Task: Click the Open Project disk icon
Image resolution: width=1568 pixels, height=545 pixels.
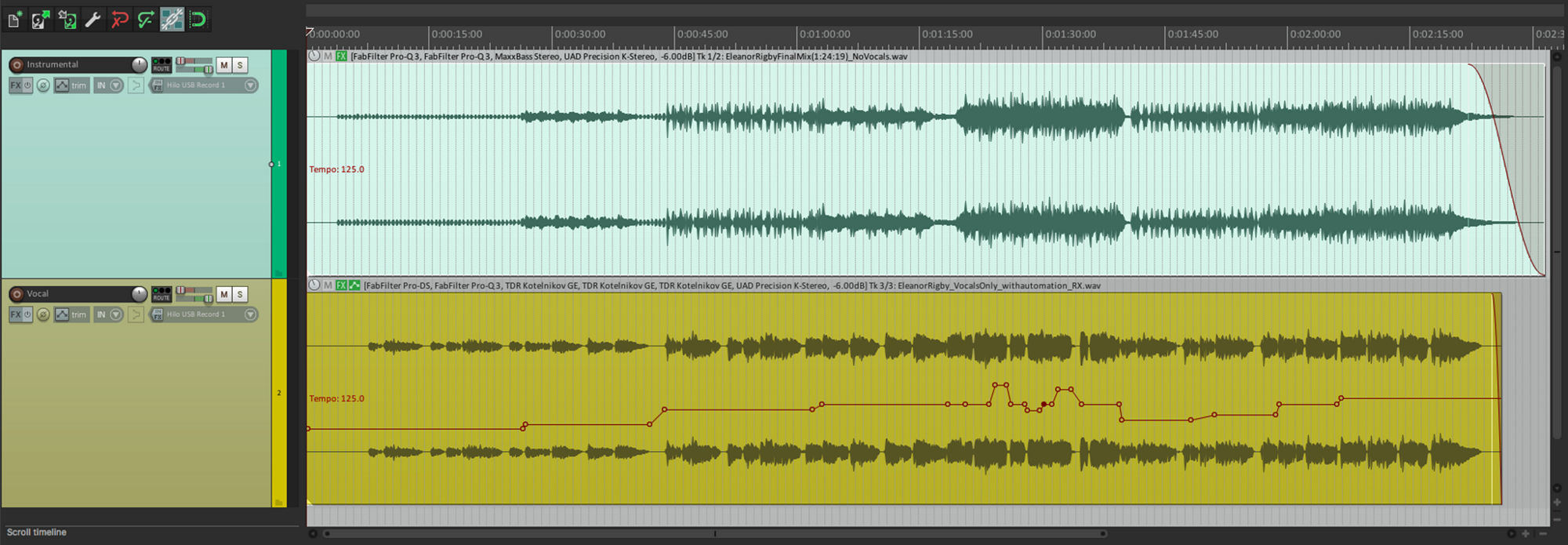Action: click(41, 20)
